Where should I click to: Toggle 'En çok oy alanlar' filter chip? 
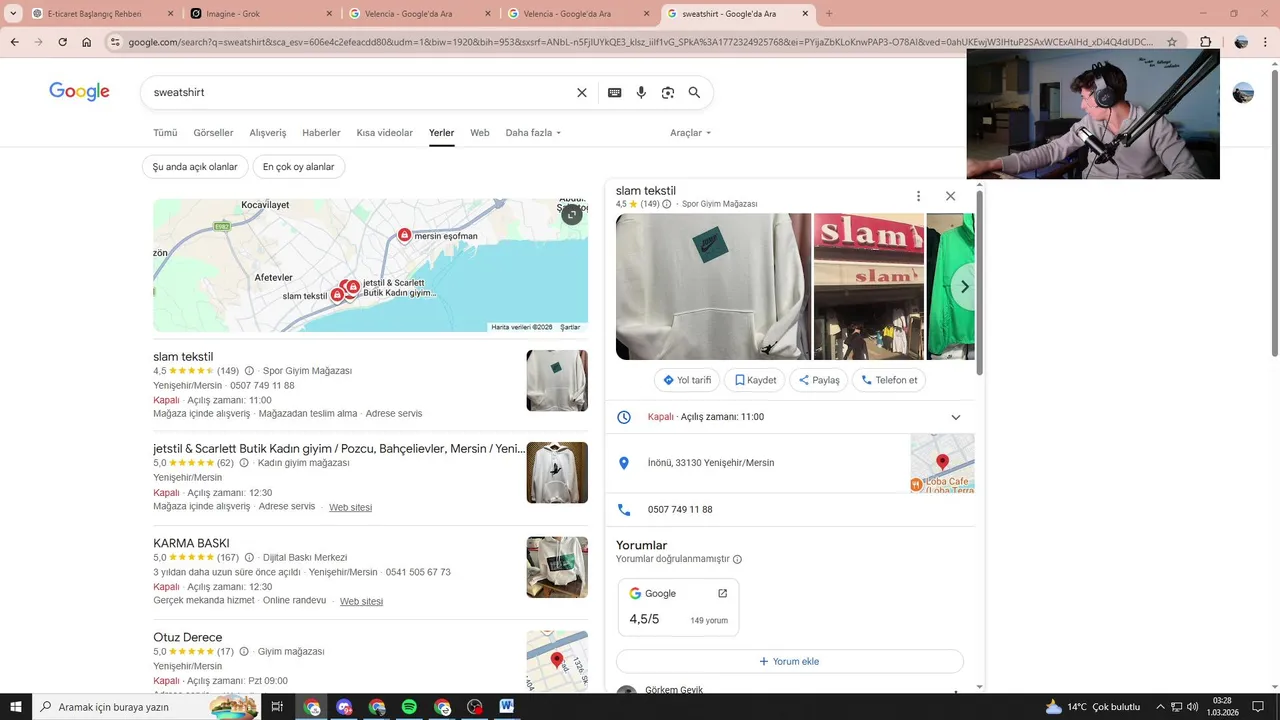[298, 167]
